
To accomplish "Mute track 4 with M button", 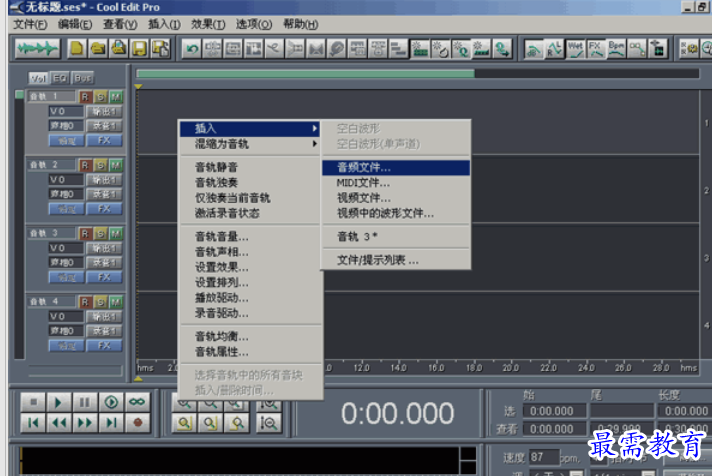I will [x=116, y=302].
